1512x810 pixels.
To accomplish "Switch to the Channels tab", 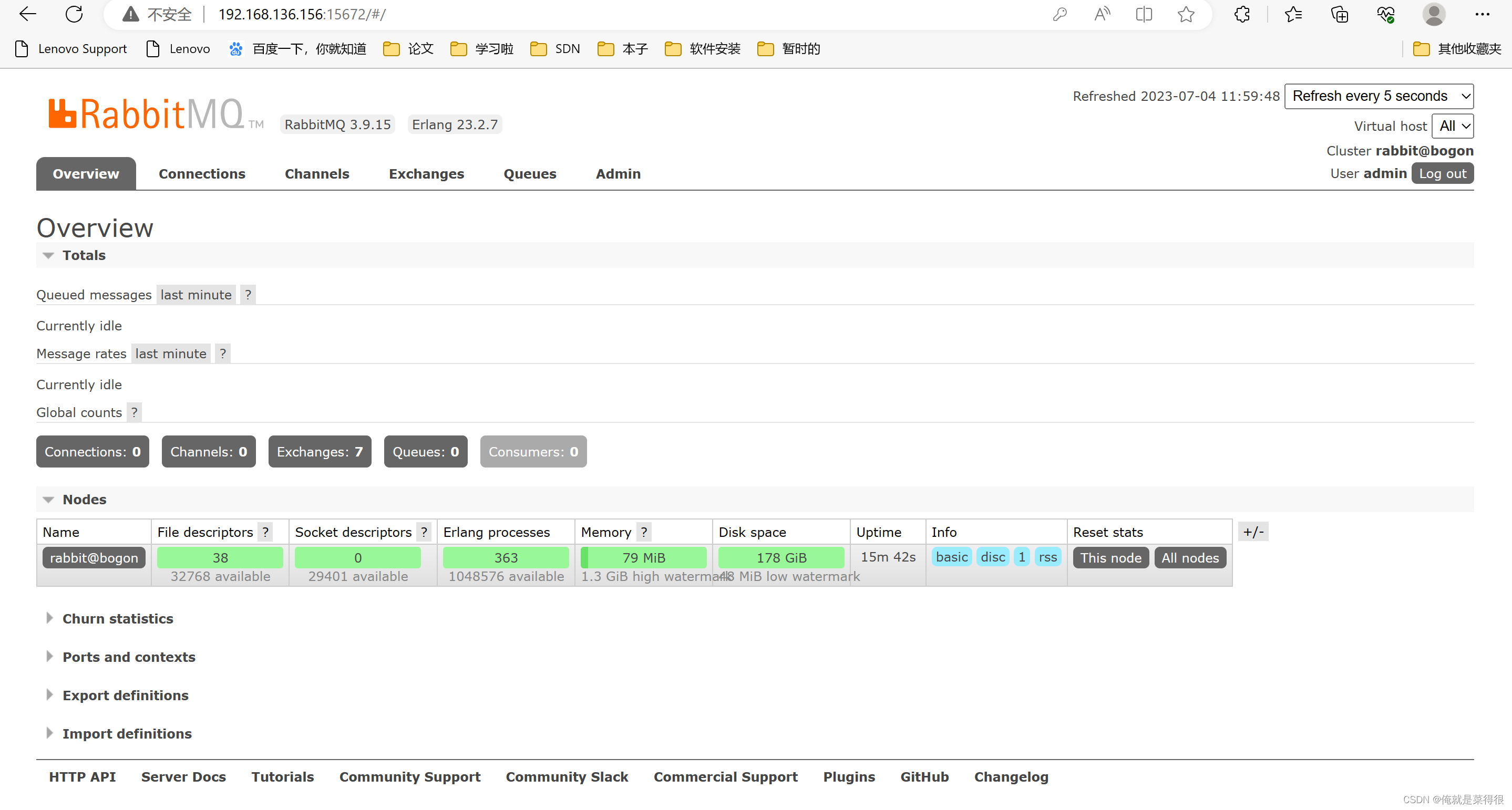I will (317, 174).
